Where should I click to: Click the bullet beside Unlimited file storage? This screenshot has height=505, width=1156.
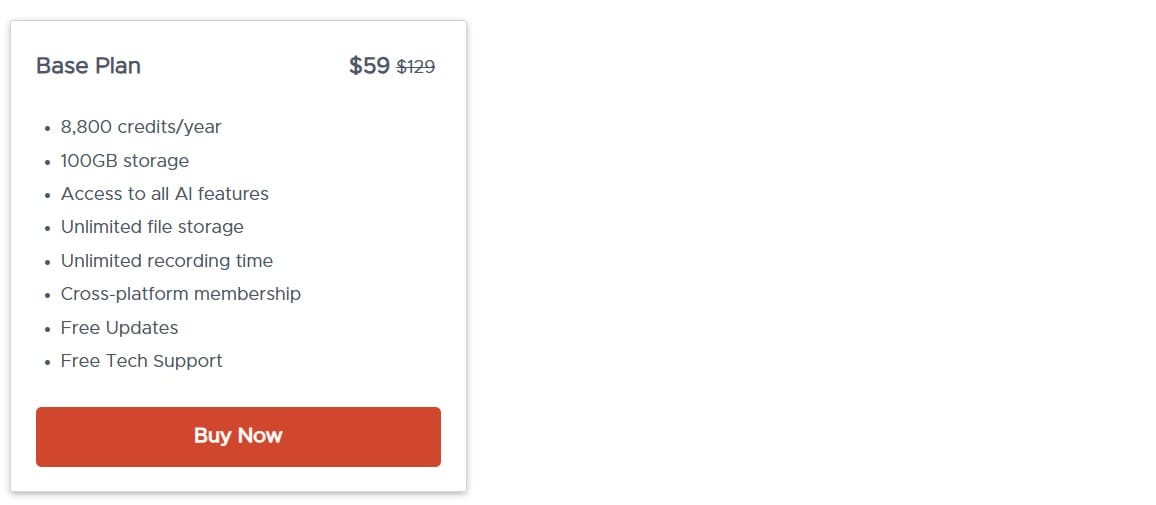47,229
